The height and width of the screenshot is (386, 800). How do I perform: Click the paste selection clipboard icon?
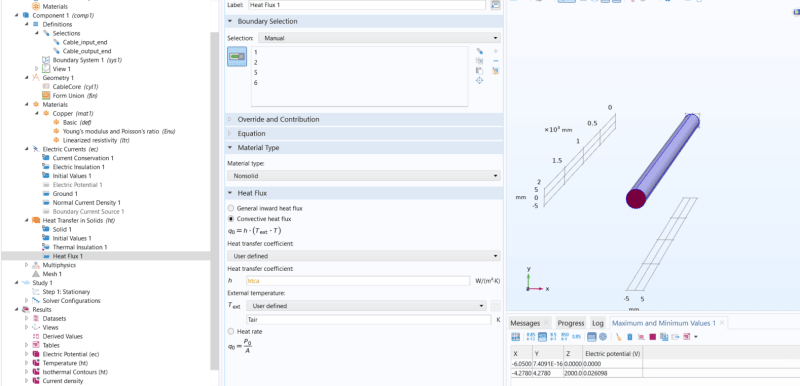click(x=479, y=71)
